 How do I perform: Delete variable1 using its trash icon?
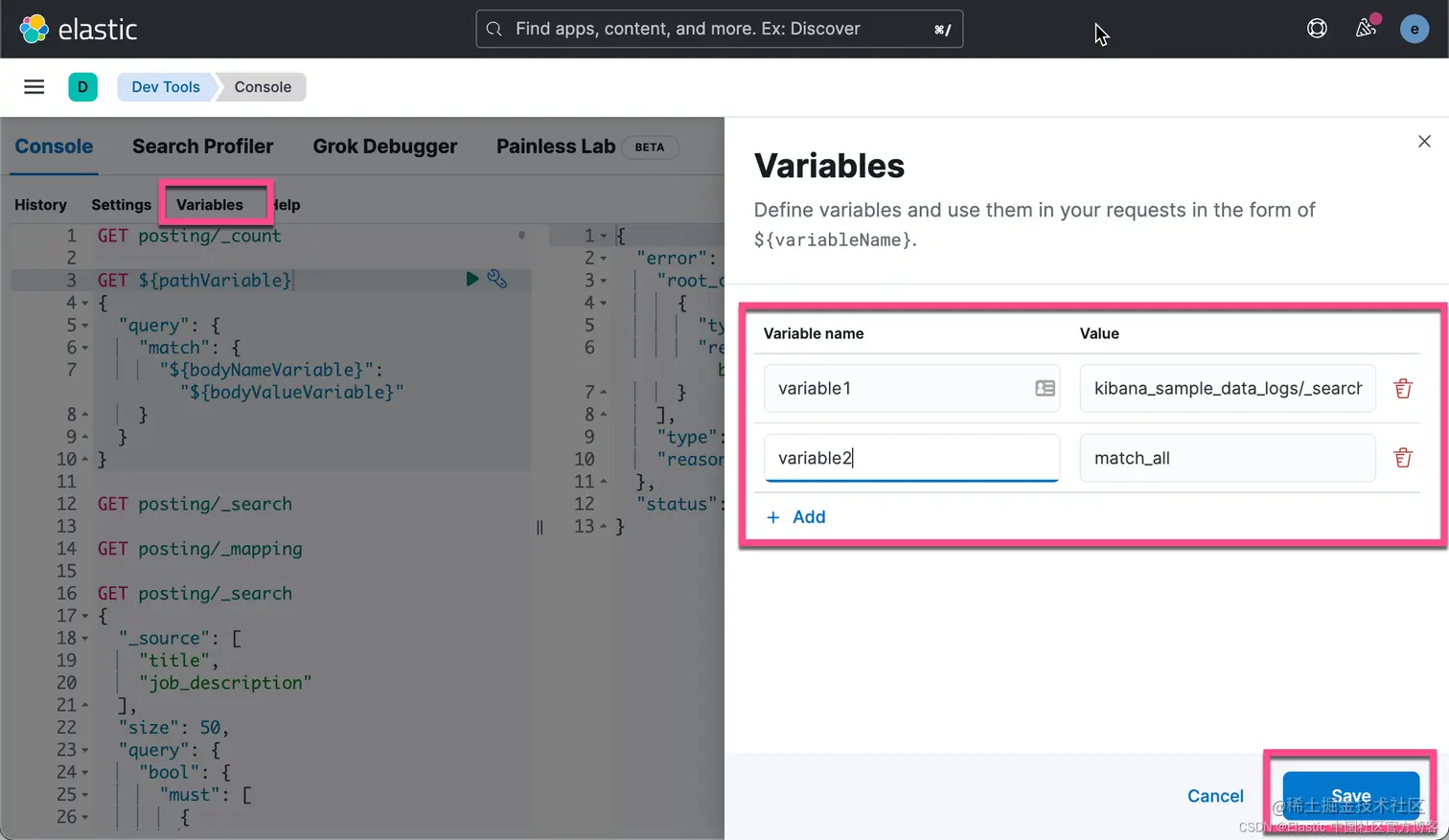1403,388
